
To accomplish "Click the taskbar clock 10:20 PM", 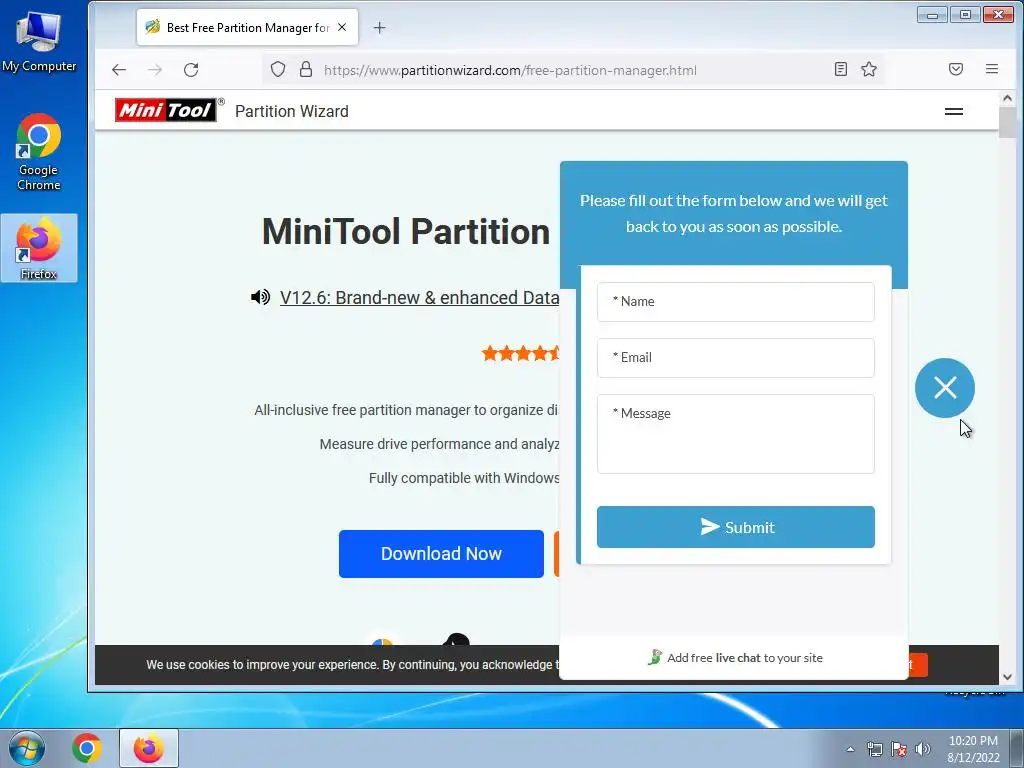I will (973, 748).
